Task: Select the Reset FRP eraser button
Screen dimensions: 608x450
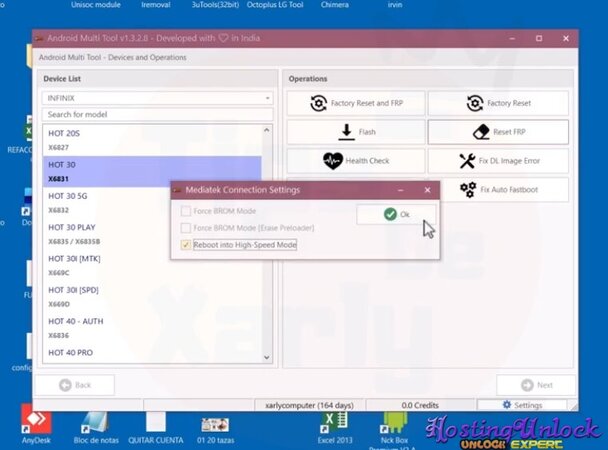Action: (x=498, y=132)
